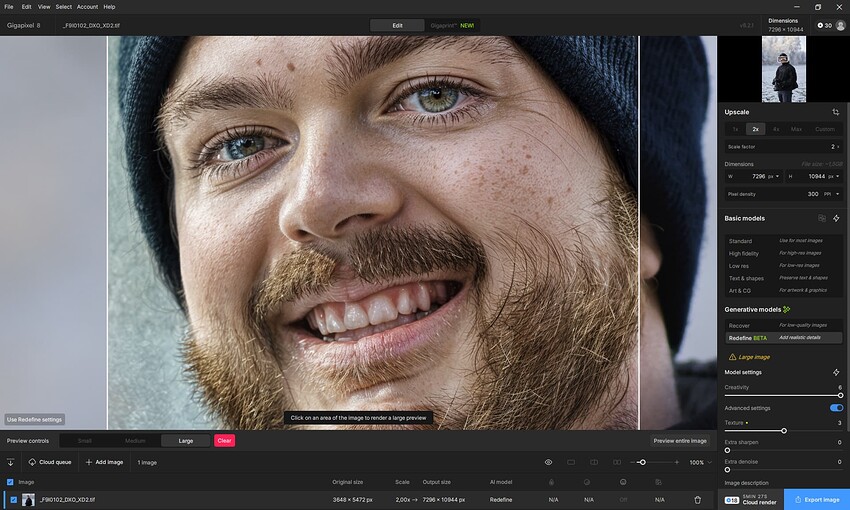Image resolution: width=850 pixels, height=510 pixels.
Task: Toggle the select-all Image header checkbox
Action: 11,482
